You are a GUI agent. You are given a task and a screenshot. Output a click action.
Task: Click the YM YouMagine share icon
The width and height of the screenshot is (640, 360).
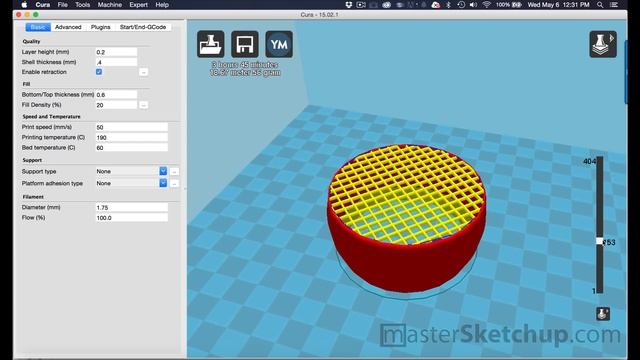point(279,44)
